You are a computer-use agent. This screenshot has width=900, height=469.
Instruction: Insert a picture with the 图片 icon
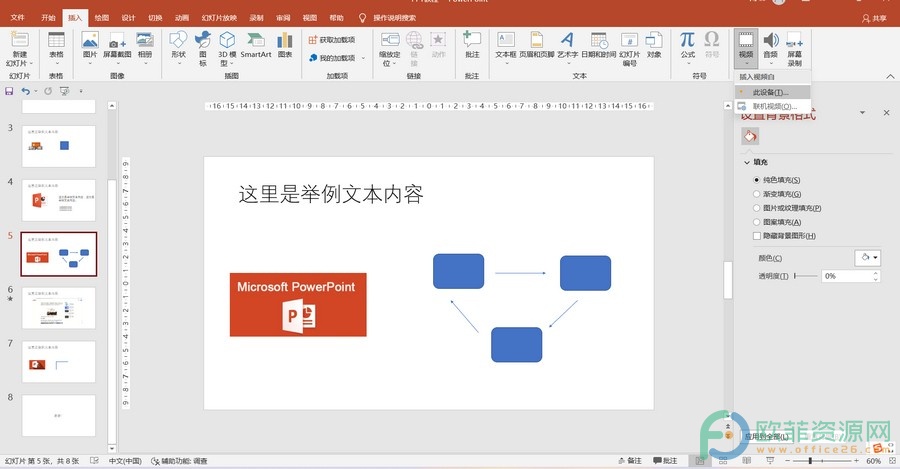tap(90, 40)
